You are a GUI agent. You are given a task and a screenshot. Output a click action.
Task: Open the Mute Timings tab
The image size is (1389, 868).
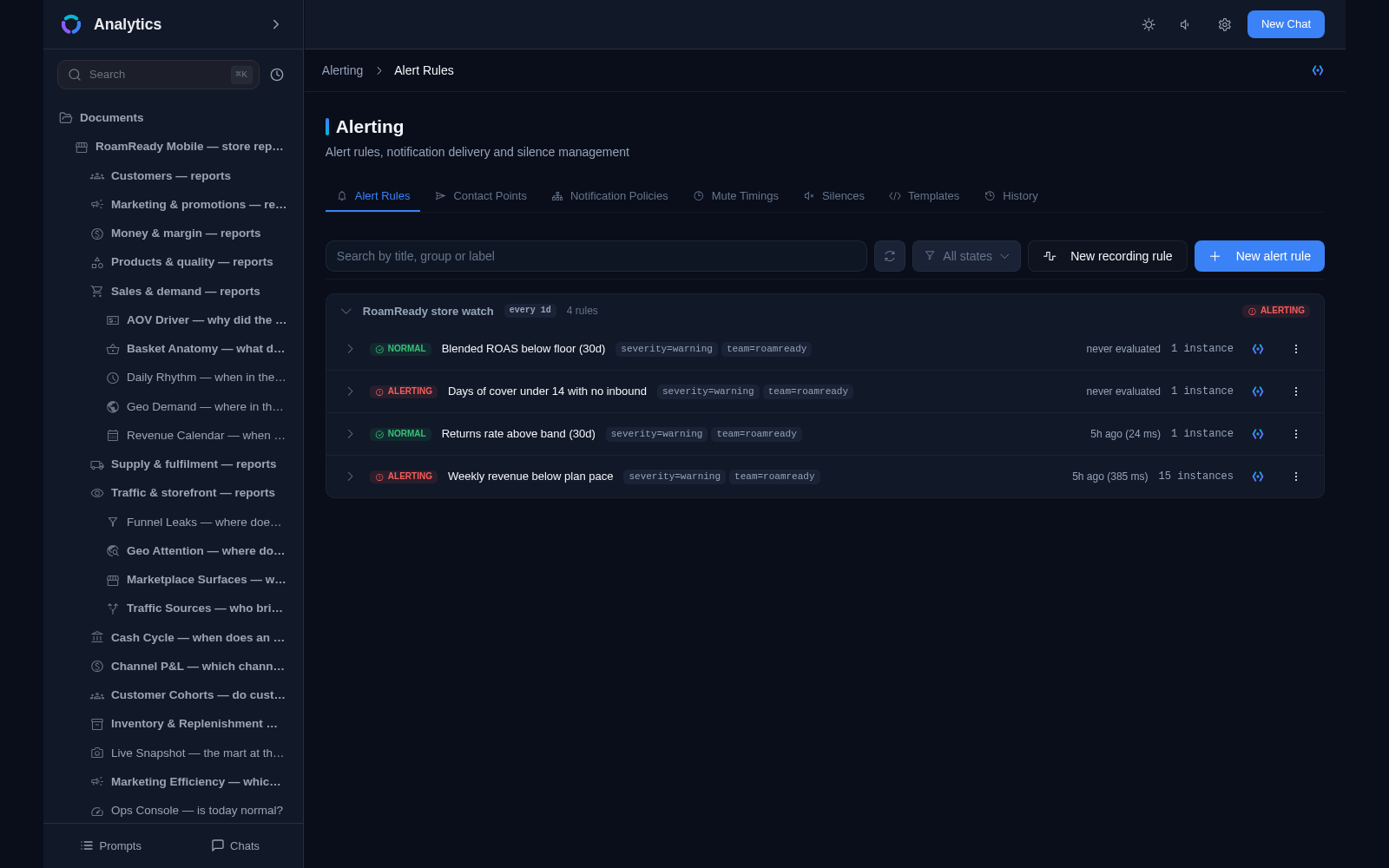point(735,196)
